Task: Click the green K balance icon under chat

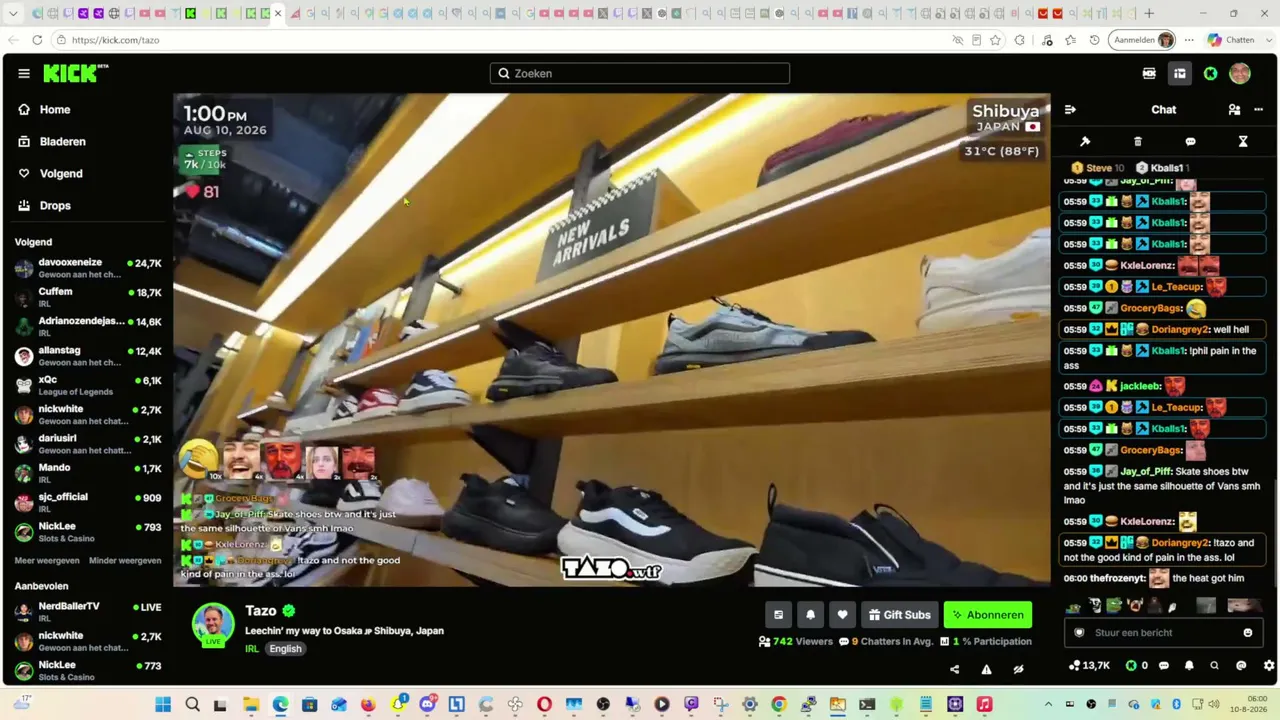Action: (x=1131, y=665)
